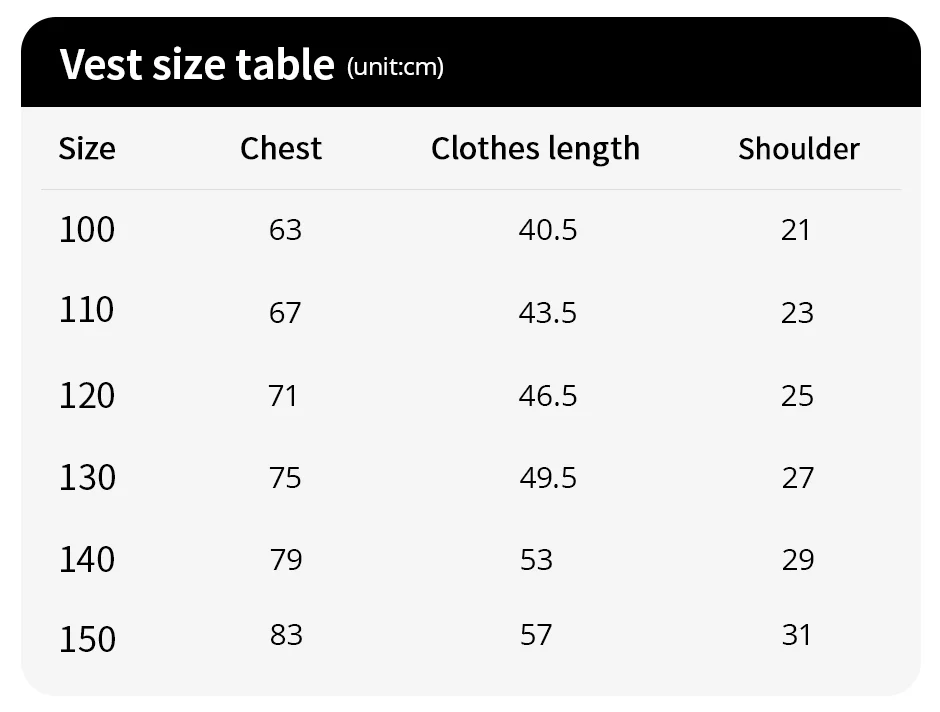
Task: Click shoulder value 21
Action: click(796, 230)
